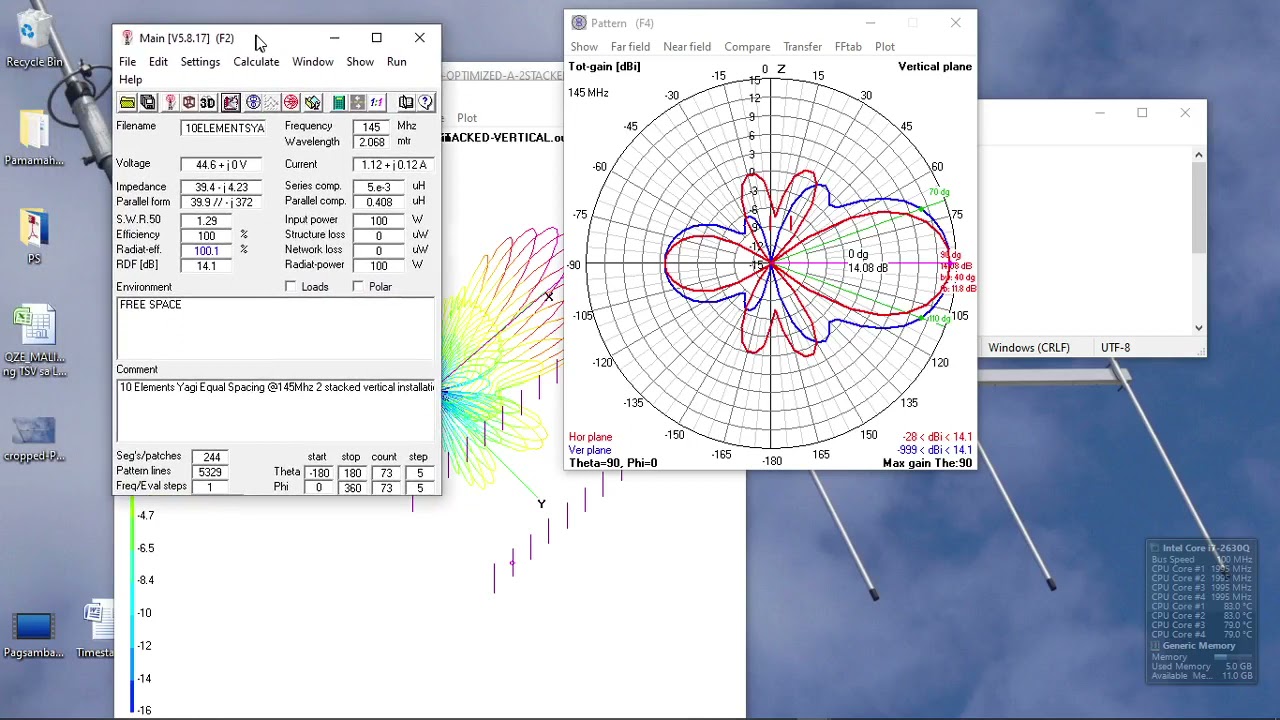
Task: Select the QZE_MALI... desktop file icon
Action: [x=34, y=342]
